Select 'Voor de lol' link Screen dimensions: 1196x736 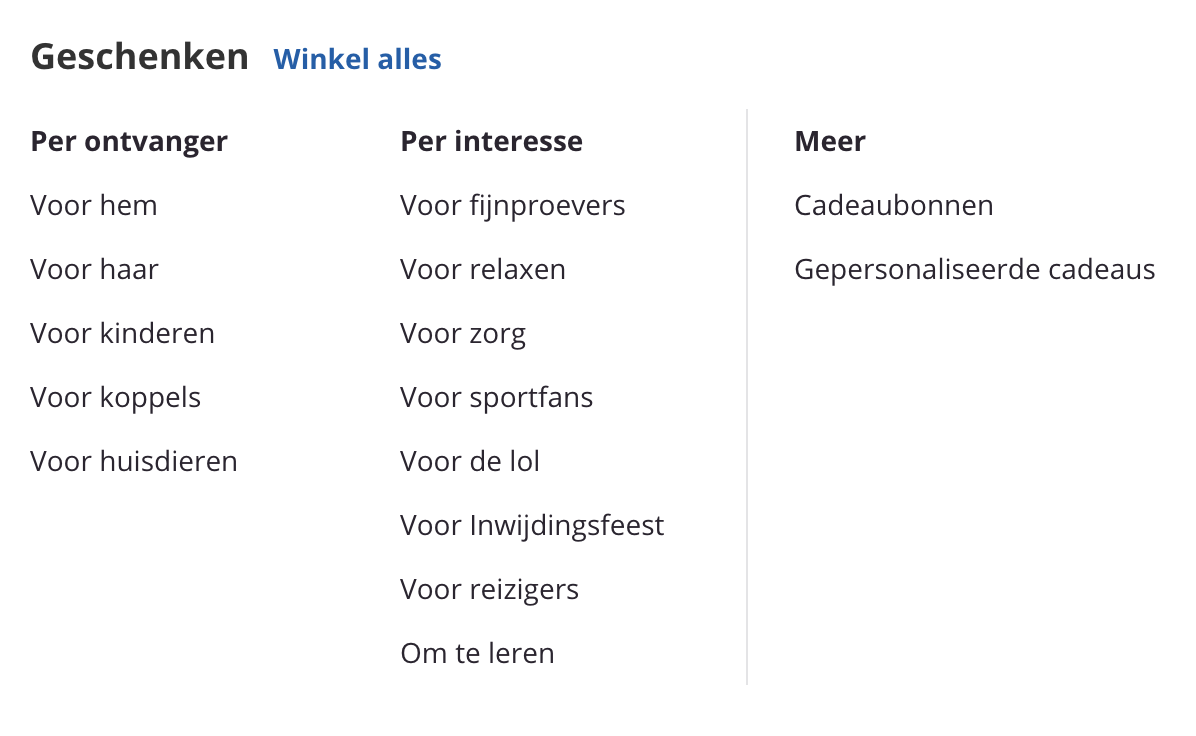470,462
